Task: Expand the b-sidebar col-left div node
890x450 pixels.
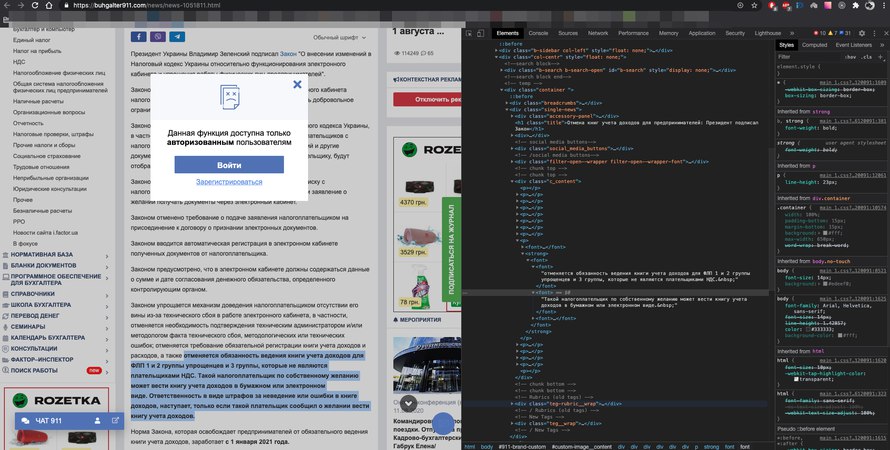Action: point(496,51)
